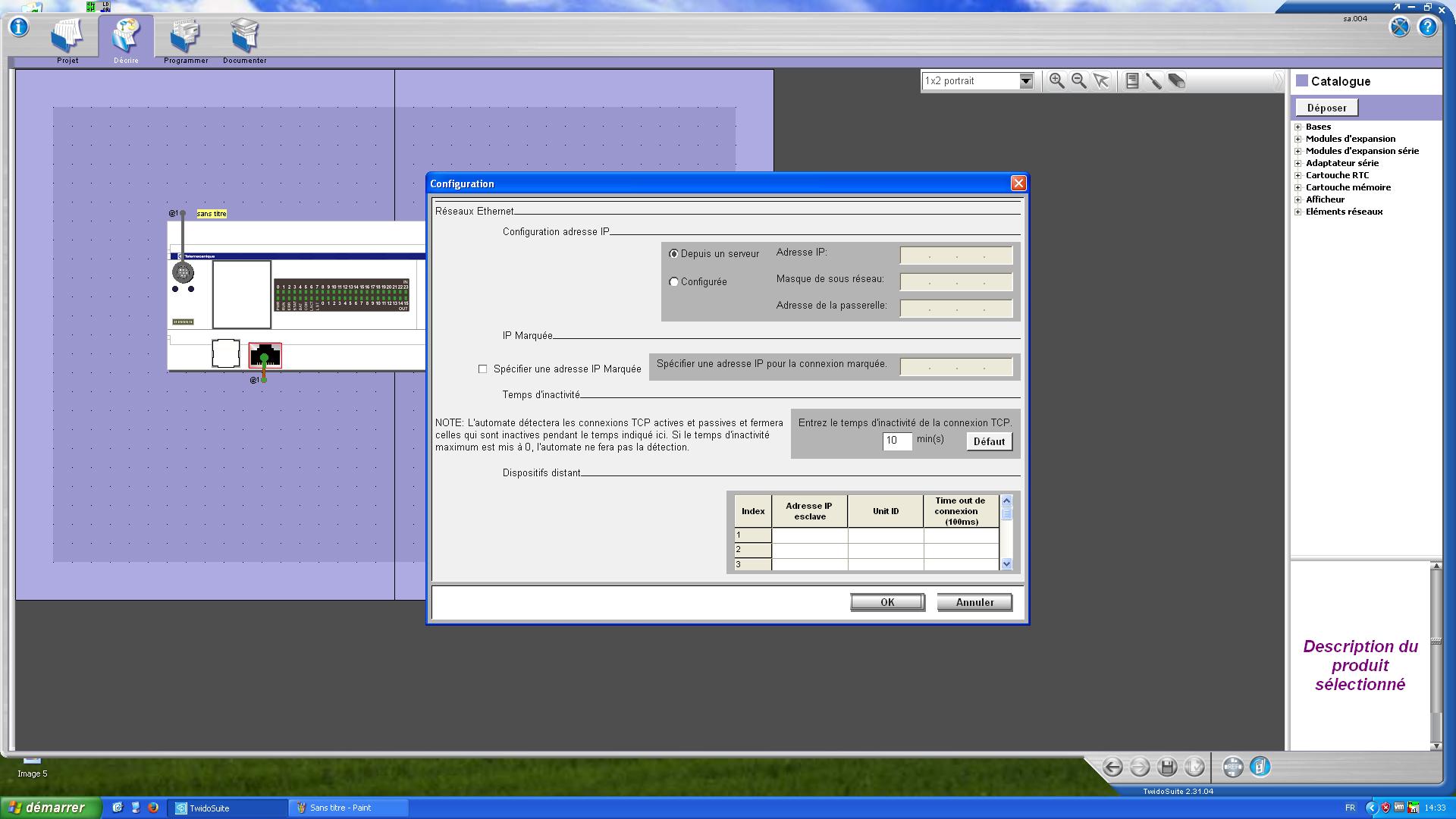Click the OK button in Configuration
1456x819 pixels.
886,602
